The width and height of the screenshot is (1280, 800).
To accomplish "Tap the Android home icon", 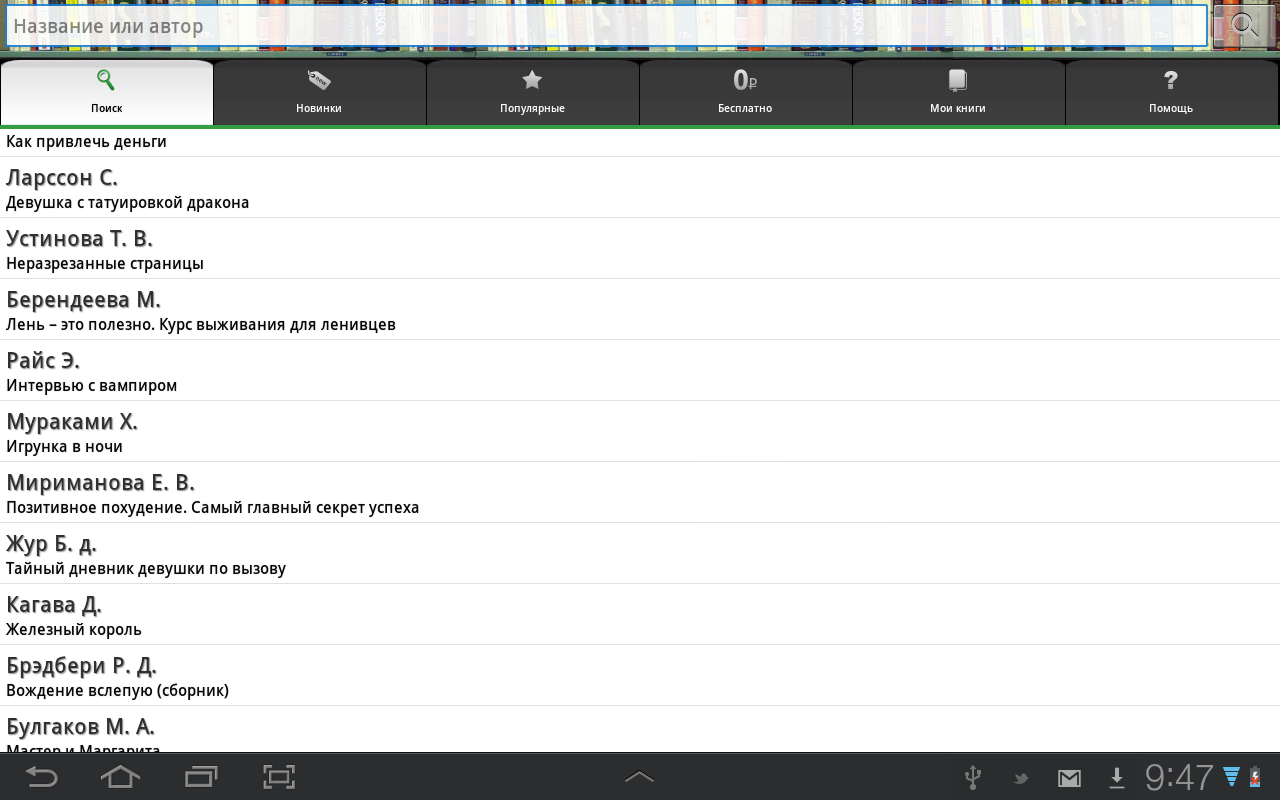I will point(120,777).
